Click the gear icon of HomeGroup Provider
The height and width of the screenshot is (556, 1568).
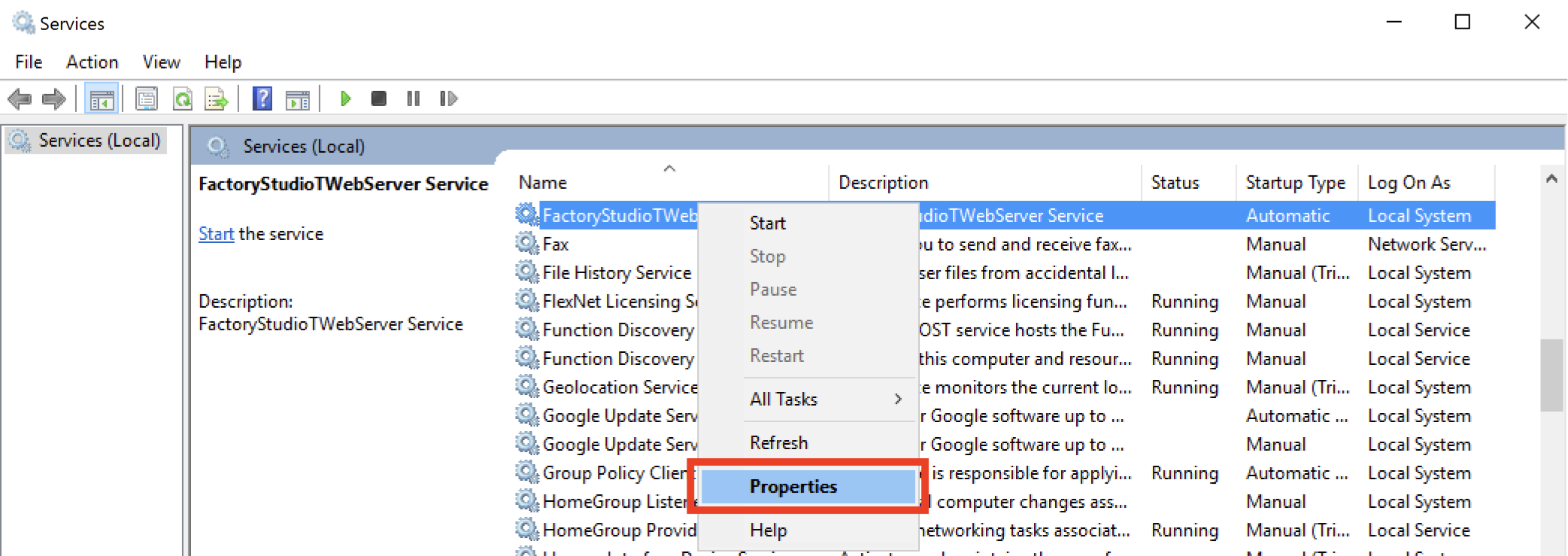pos(527,529)
